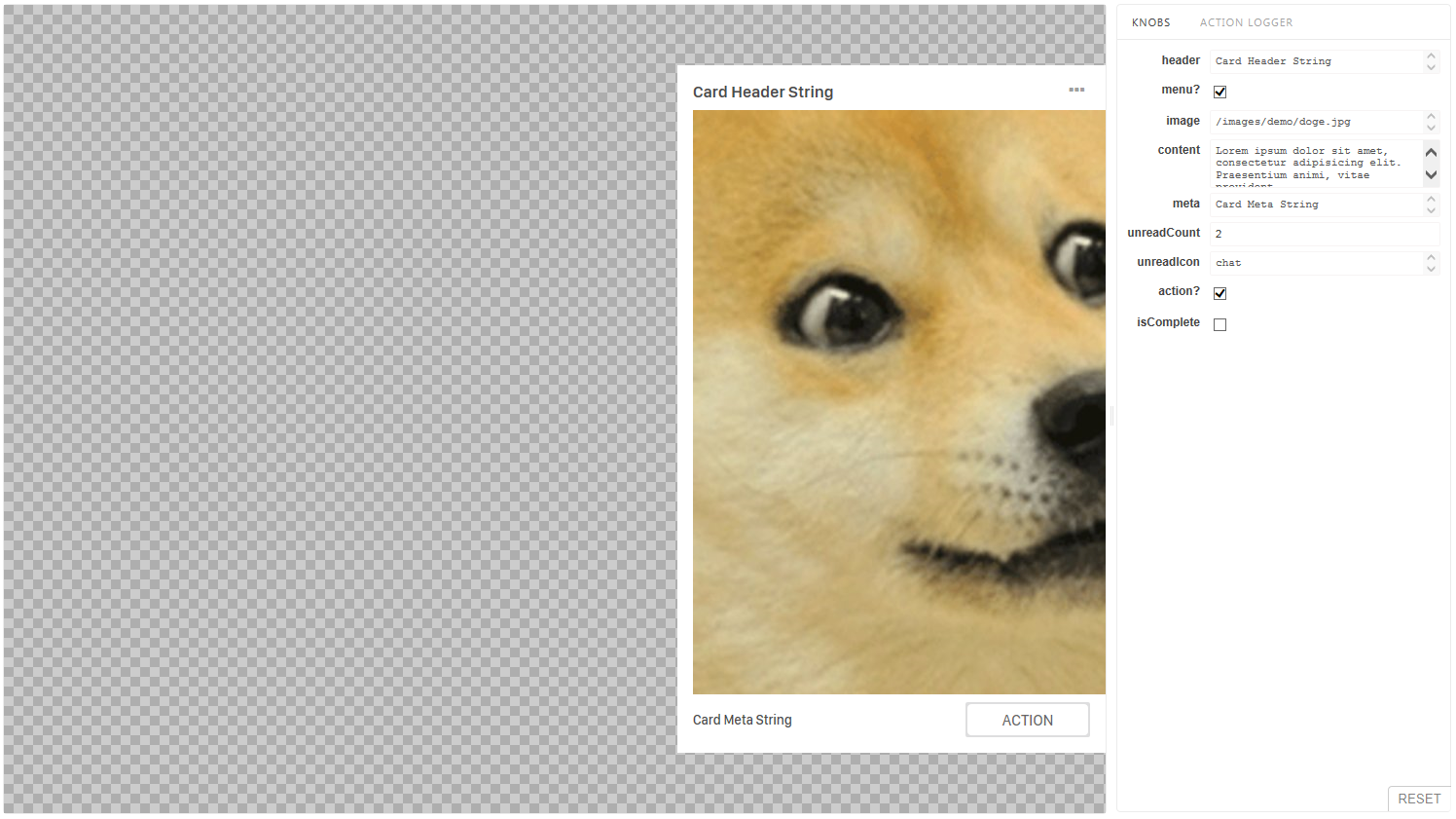This screenshot has height=819, width=1456.
Task: Open the card's ellipsis menu icon
Action: [1076, 90]
